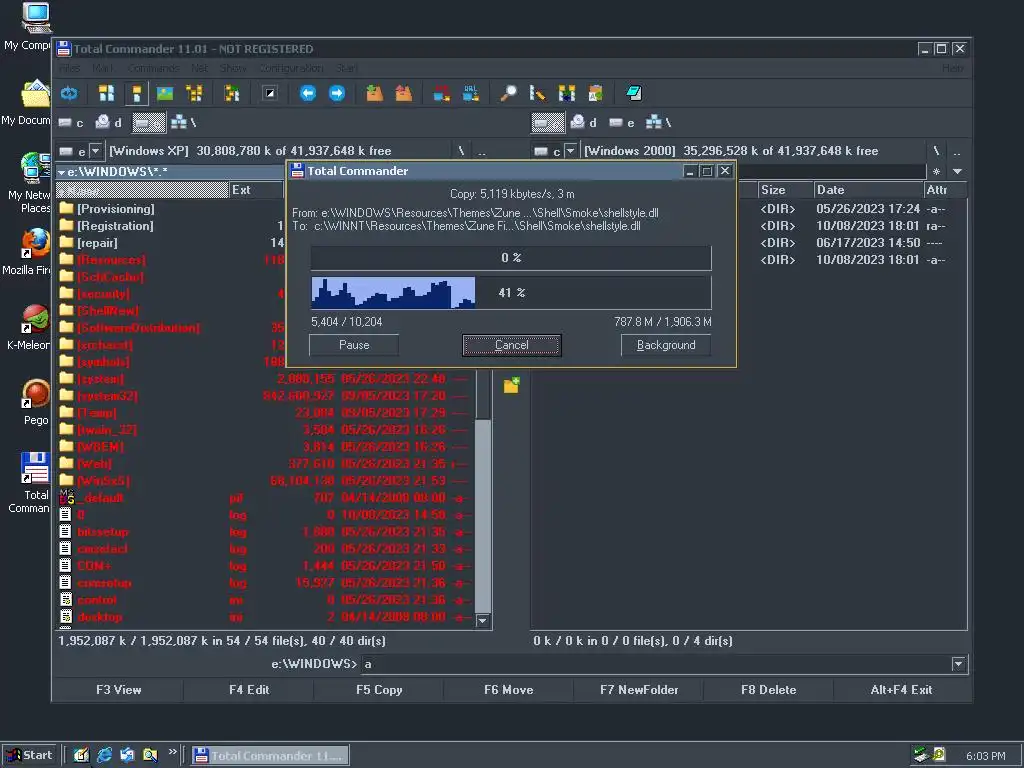Image resolution: width=1024 pixels, height=768 pixels.
Task: Go back with the blue left arrow
Action: [308, 93]
